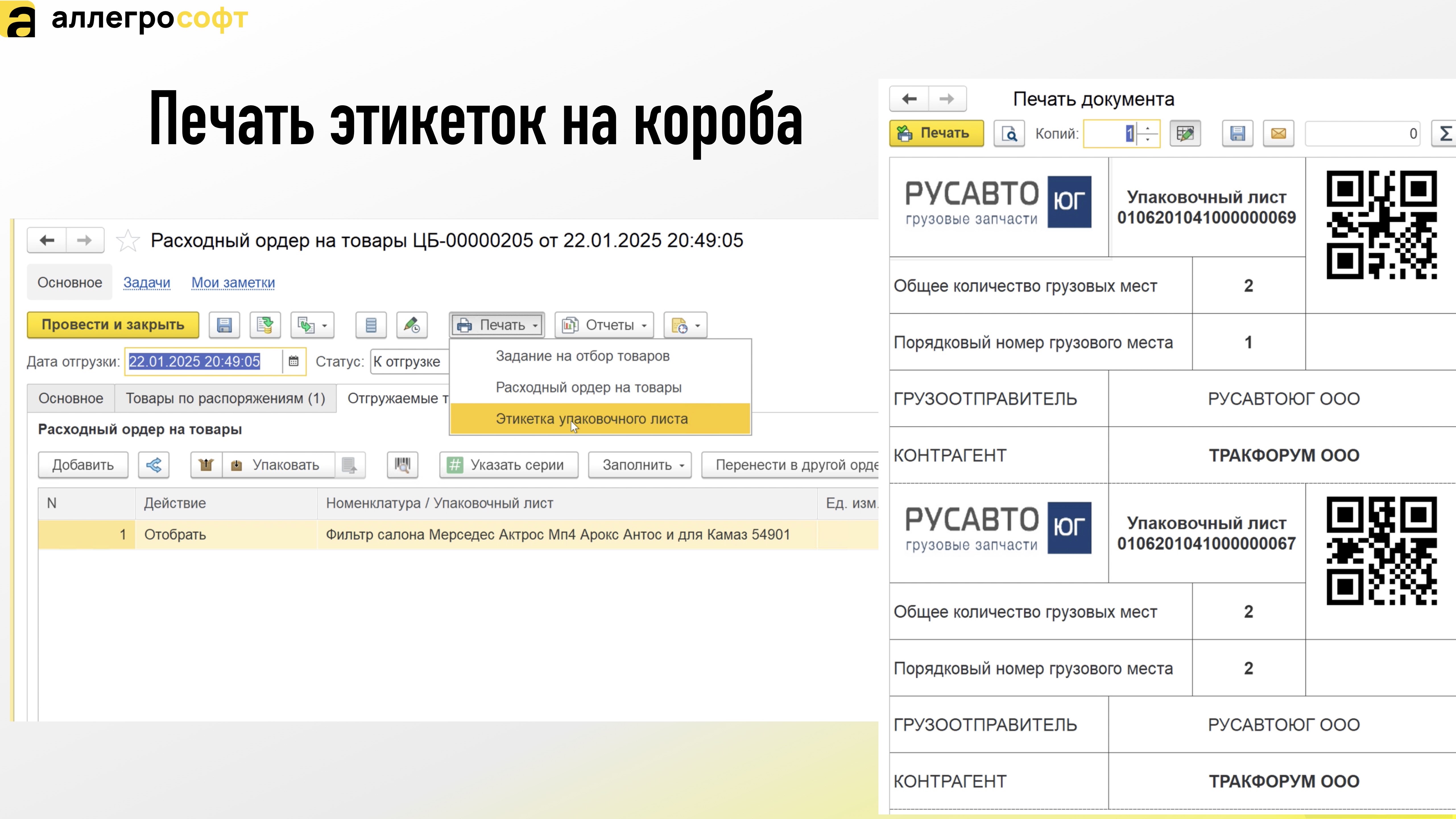The height and width of the screenshot is (819, 1456).
Task: Click the Статус field К отгрузке
Action: point(409,362)
